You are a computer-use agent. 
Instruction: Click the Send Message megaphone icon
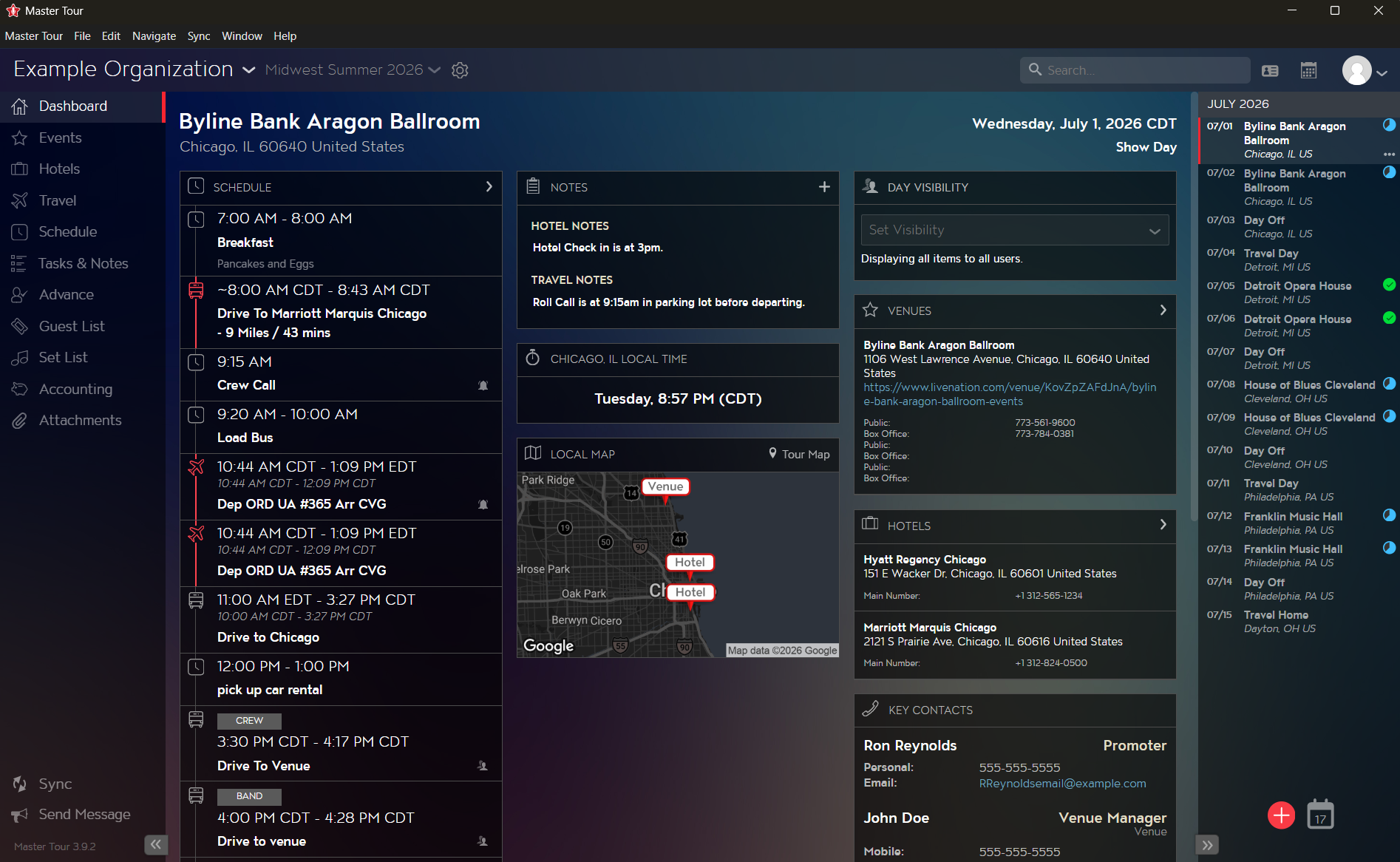[20, 815]
